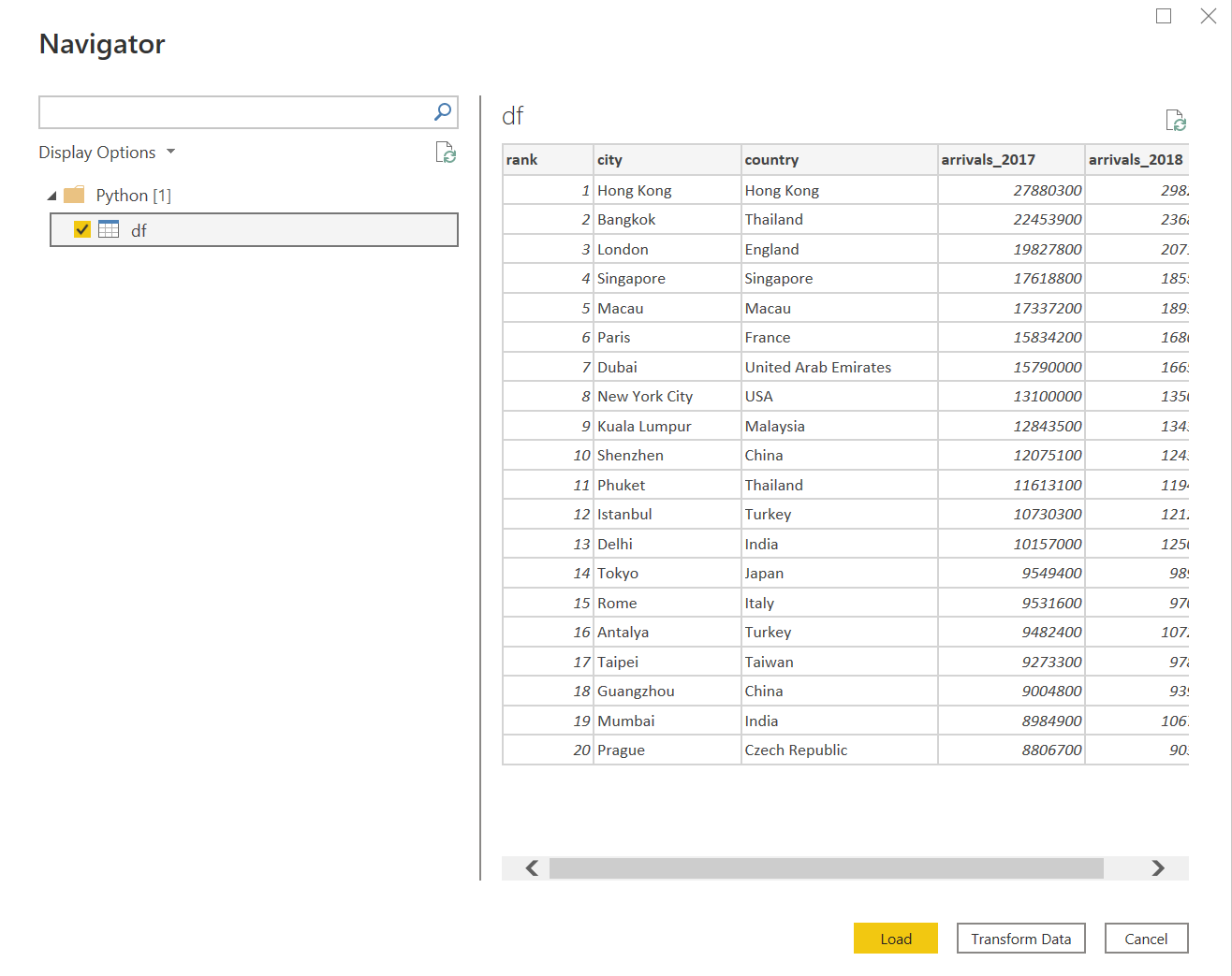Click the Malaysia country cell
1232x976 pixels.
tap(840, 426)
